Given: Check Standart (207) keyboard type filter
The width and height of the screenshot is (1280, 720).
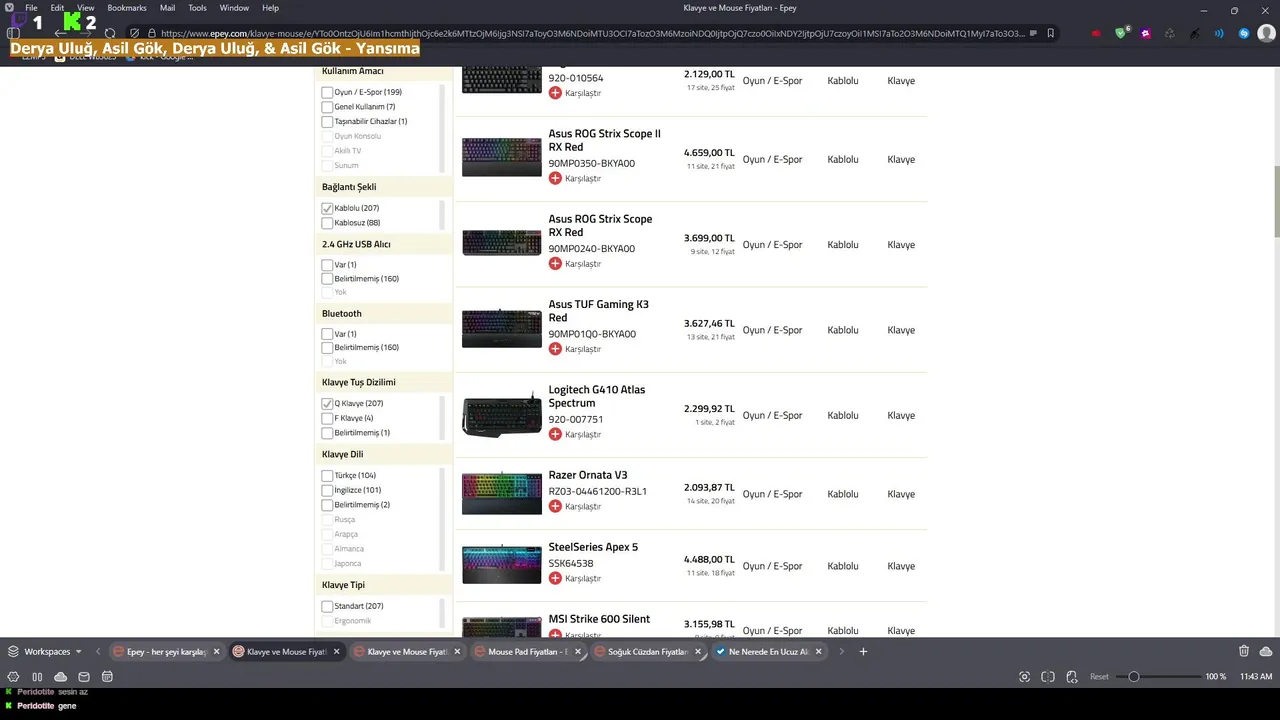Looking at the screenshot, I should pyautogui.click(x=327, y=606).
